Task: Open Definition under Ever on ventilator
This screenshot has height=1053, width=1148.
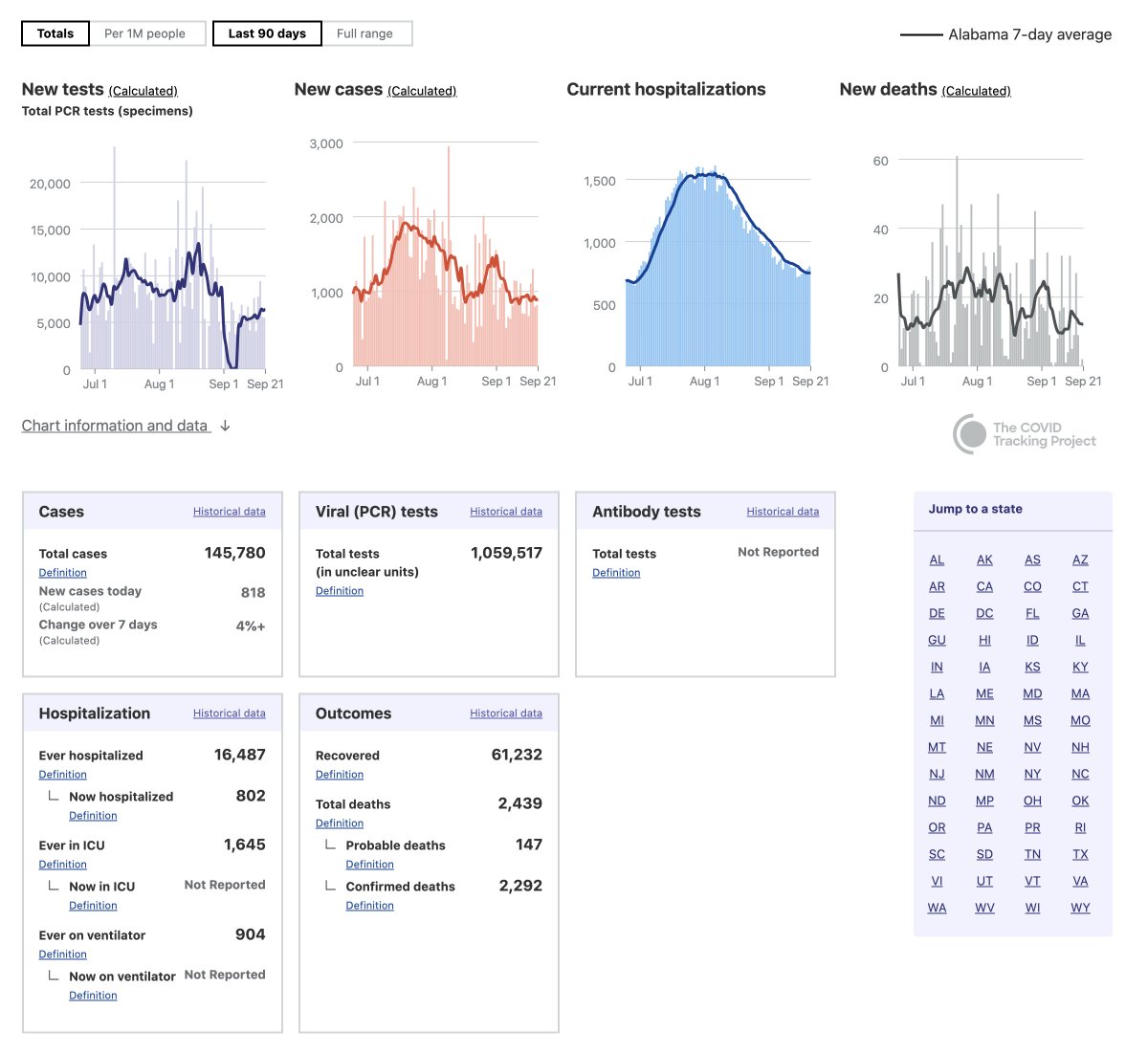Action: click(x=63, y=954)
